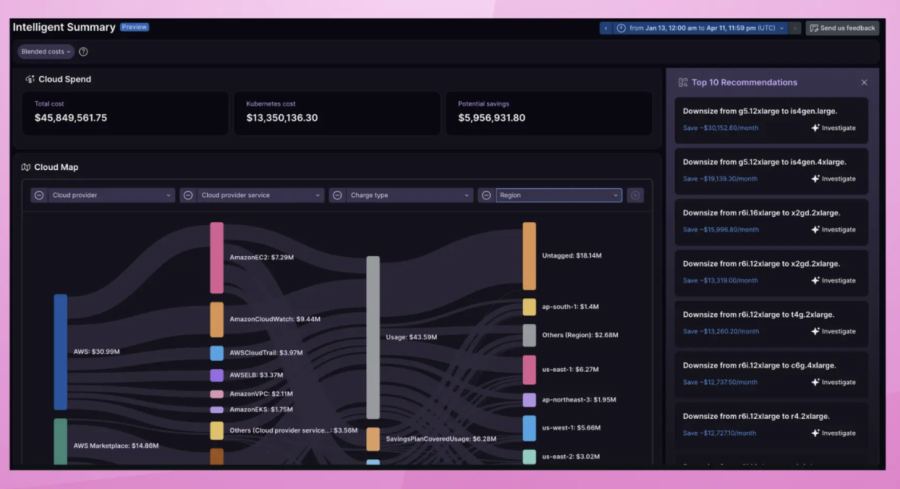
Task: Open the Cloud provider dropdown
Action: [111, 195]
